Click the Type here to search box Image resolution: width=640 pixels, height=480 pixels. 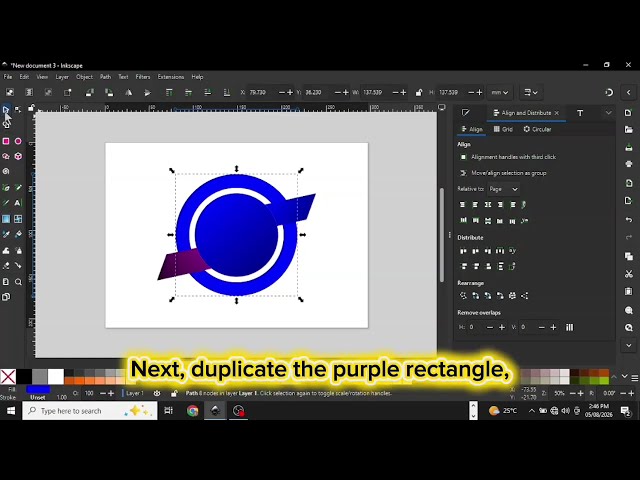click(x=90, y=411)
